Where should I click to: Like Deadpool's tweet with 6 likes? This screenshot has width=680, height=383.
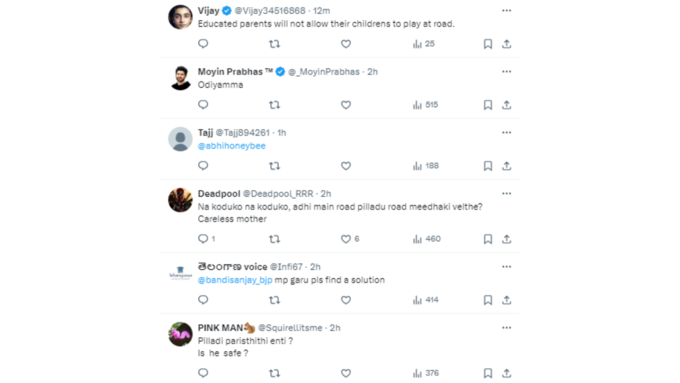coord(350,239)
